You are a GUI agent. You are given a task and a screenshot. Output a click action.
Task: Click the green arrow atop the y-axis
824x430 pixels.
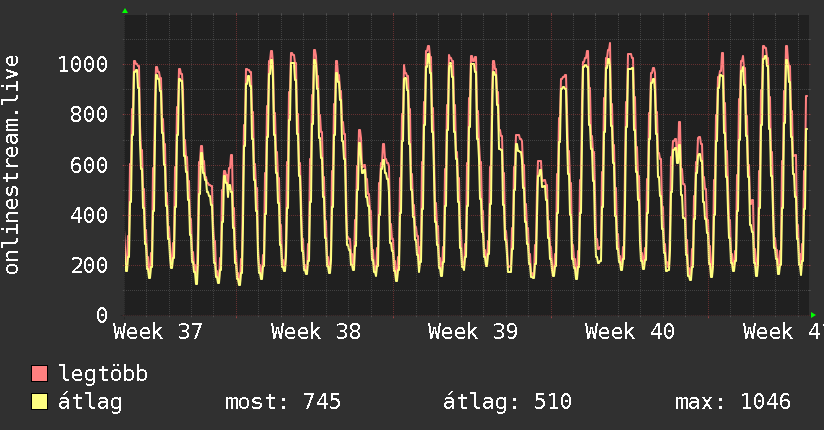pyautogui.click(x=125, y=11)
